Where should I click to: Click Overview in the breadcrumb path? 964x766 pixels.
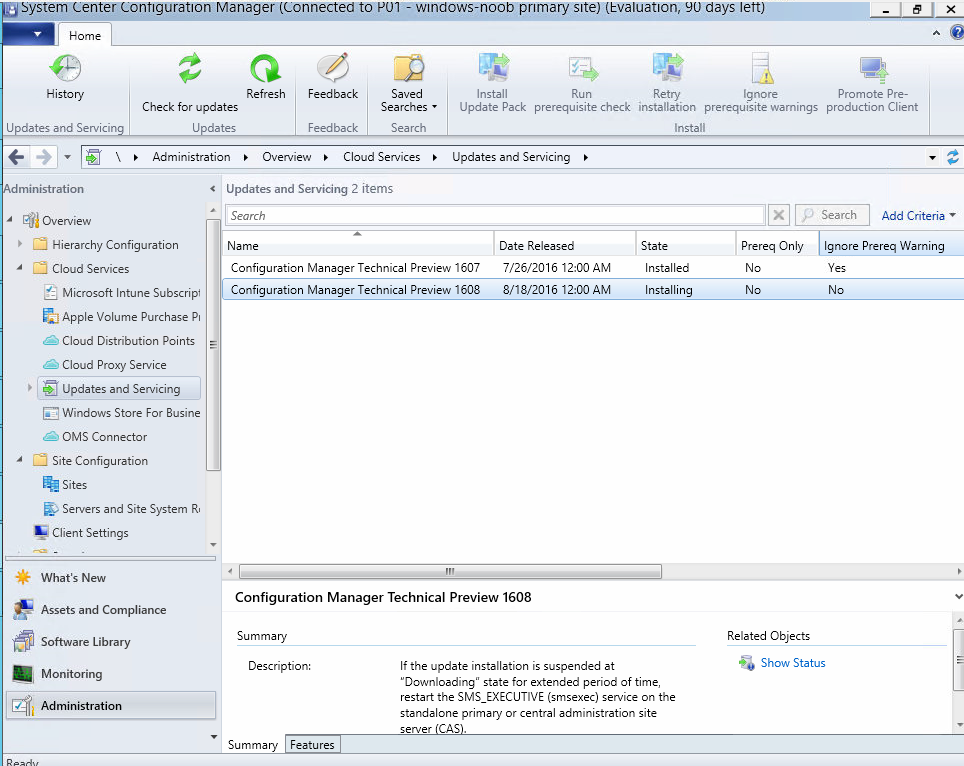(286, 157)
